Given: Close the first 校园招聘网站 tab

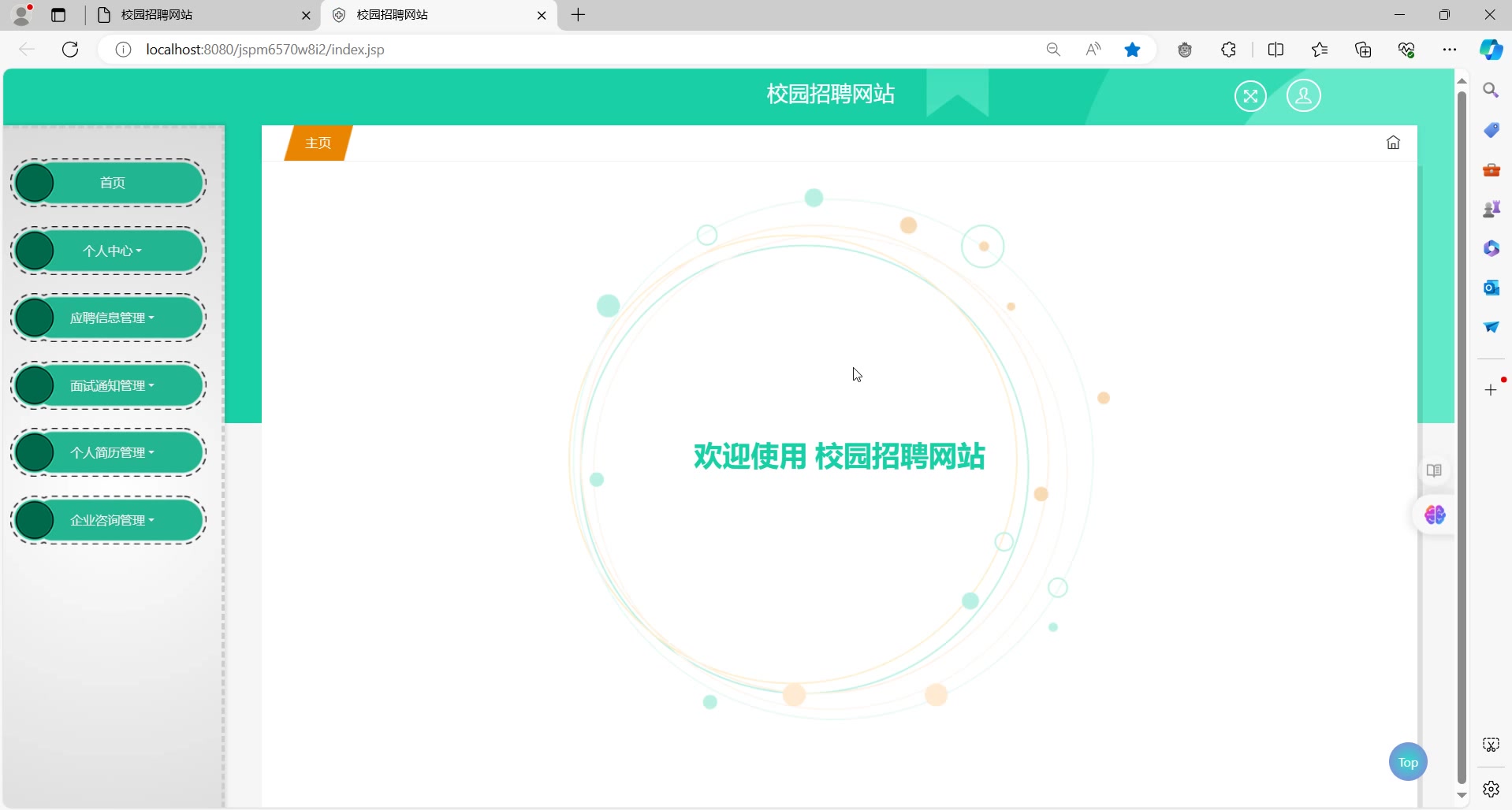Looking at the screenshot, I should point(307,15).
